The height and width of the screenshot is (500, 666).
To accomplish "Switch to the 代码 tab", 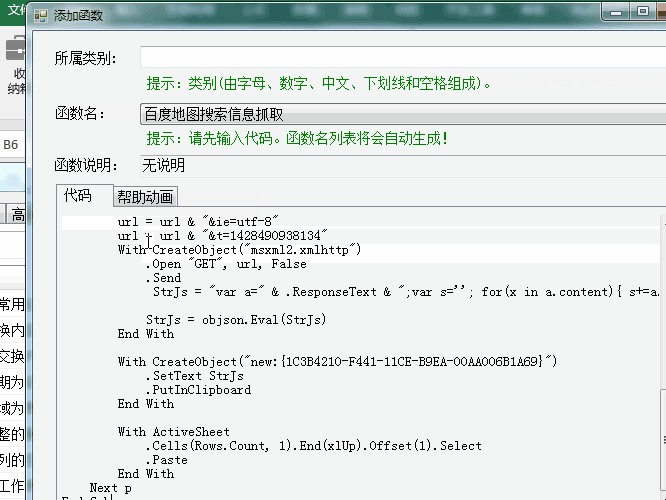I will pyautogui.click(x=85, y=195).
